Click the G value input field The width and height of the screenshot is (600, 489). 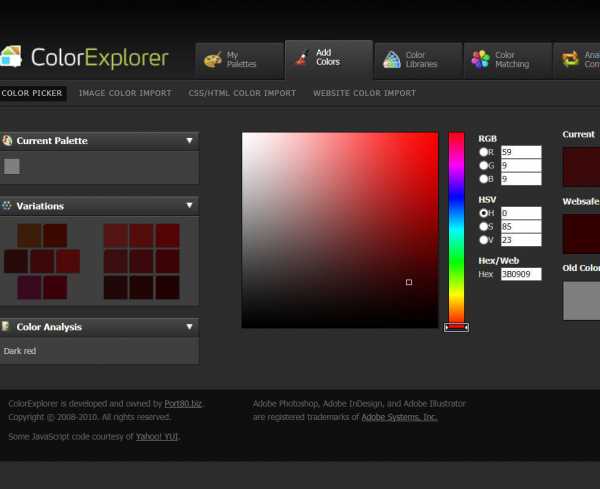click(521, 165)
